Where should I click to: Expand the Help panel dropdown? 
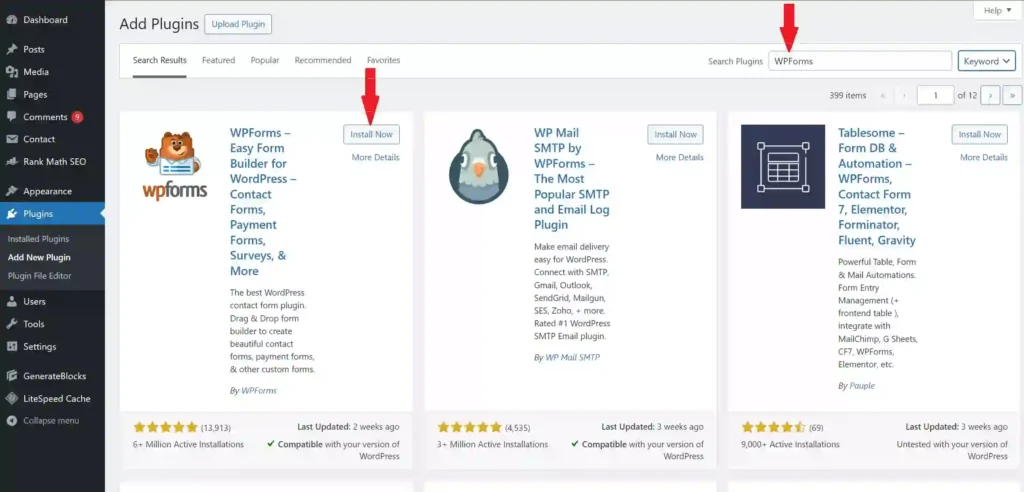[x=998, y=10]
